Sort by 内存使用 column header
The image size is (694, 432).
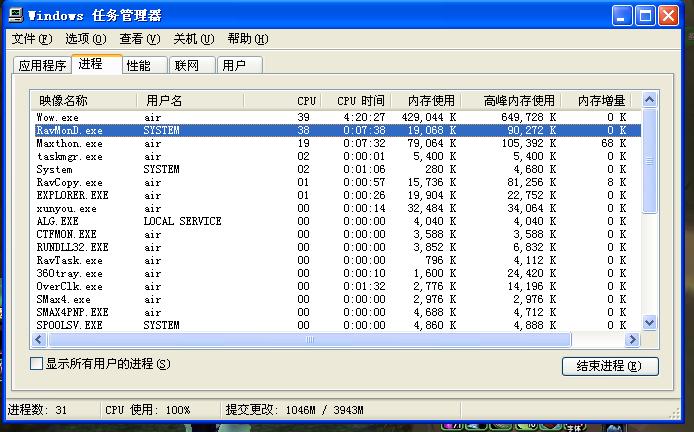point(426,100)
